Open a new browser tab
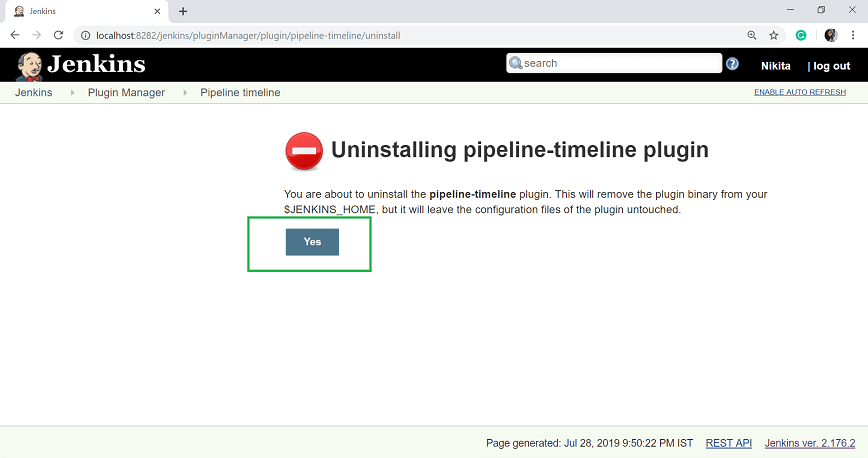Image resolution: width=868 pixels, height=458 pixels. pos(183,11)
